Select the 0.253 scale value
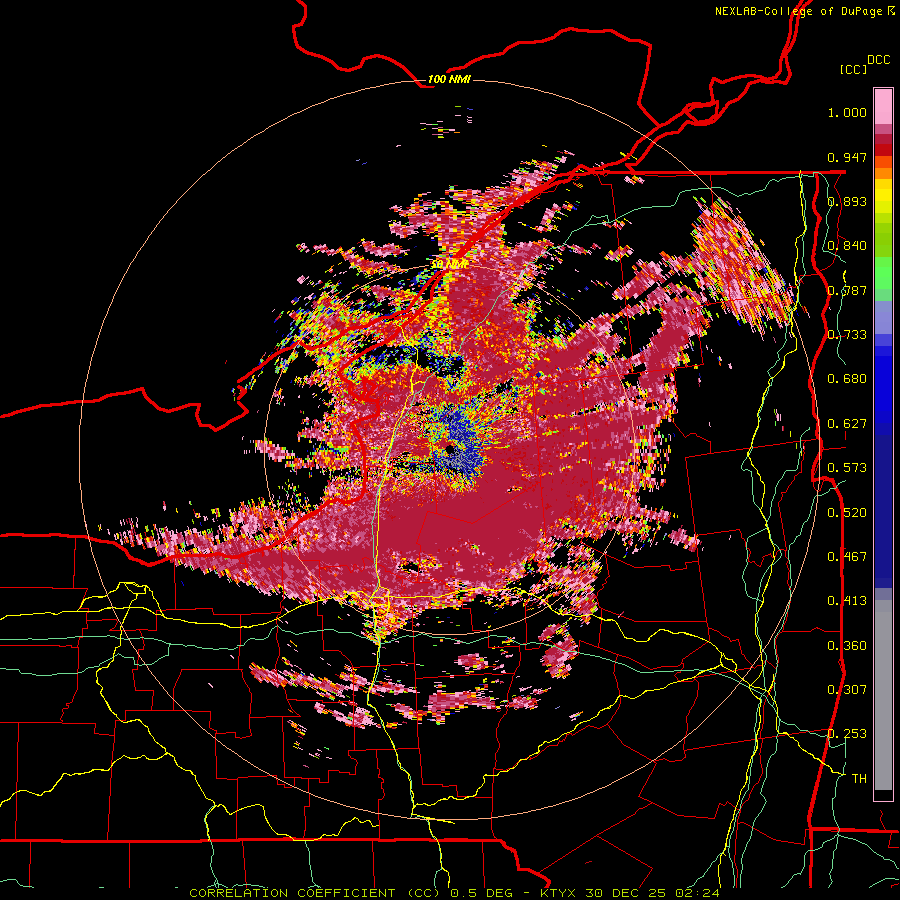Viewport: 900px width, 900px height. (x=847, y=734)
